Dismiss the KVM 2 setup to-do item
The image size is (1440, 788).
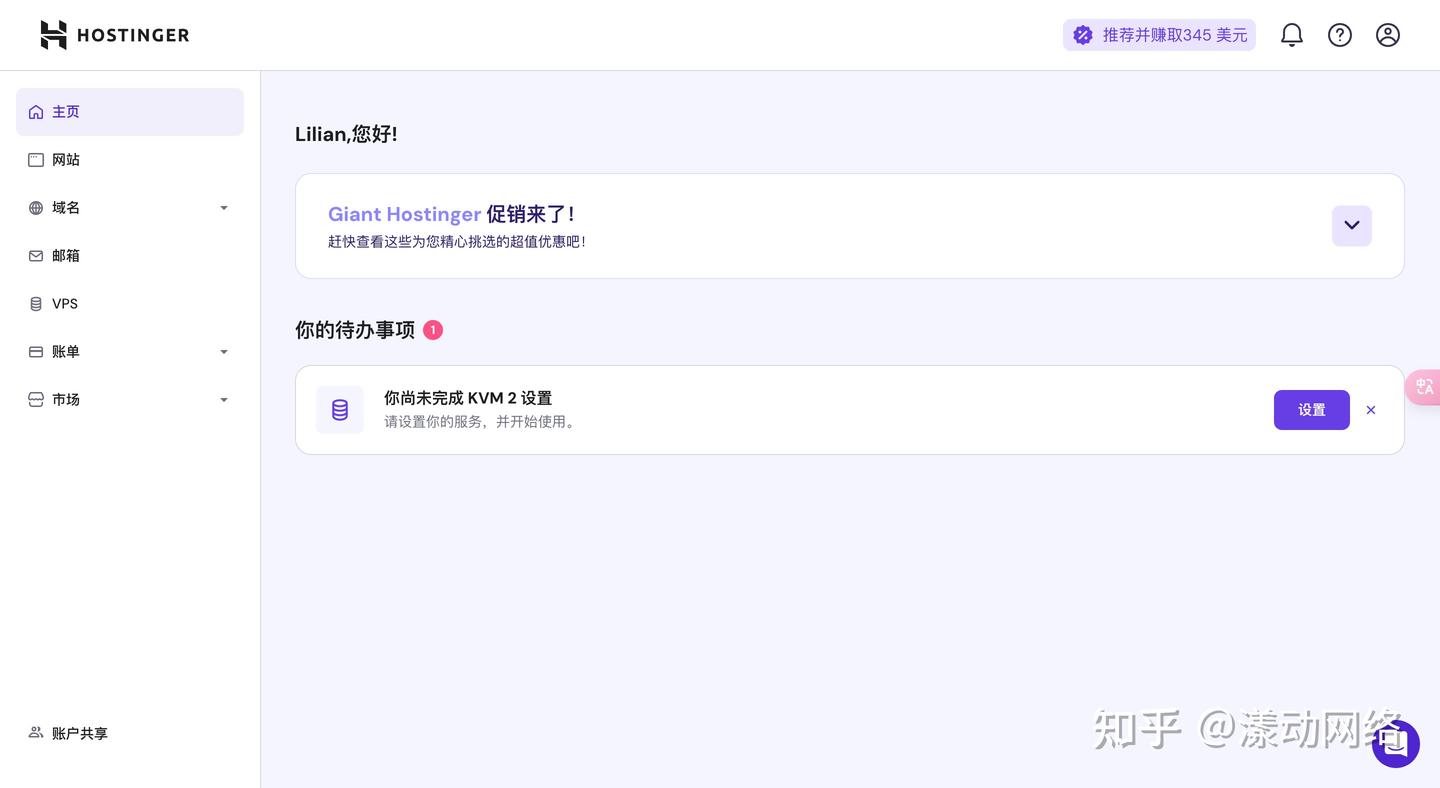pos(1371,410)
